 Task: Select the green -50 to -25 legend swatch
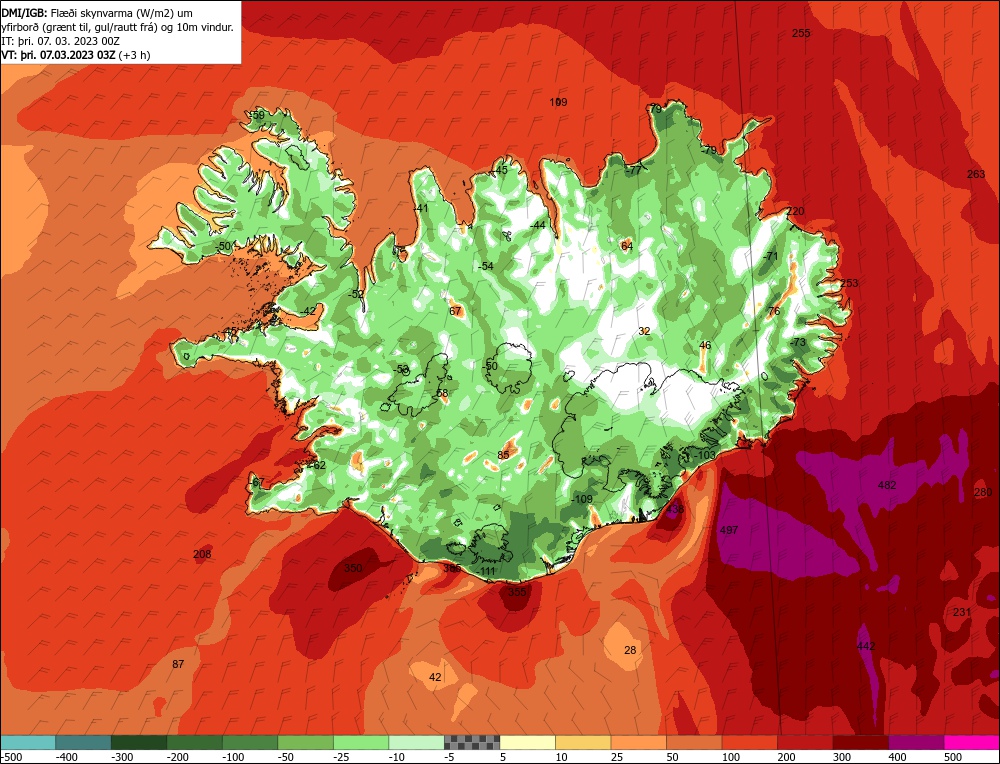(x=305, y=742)
